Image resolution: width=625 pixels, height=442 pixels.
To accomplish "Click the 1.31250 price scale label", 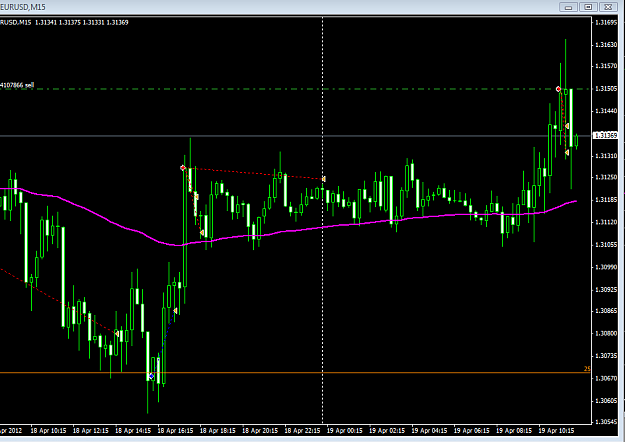I will (x=606, y=177).
